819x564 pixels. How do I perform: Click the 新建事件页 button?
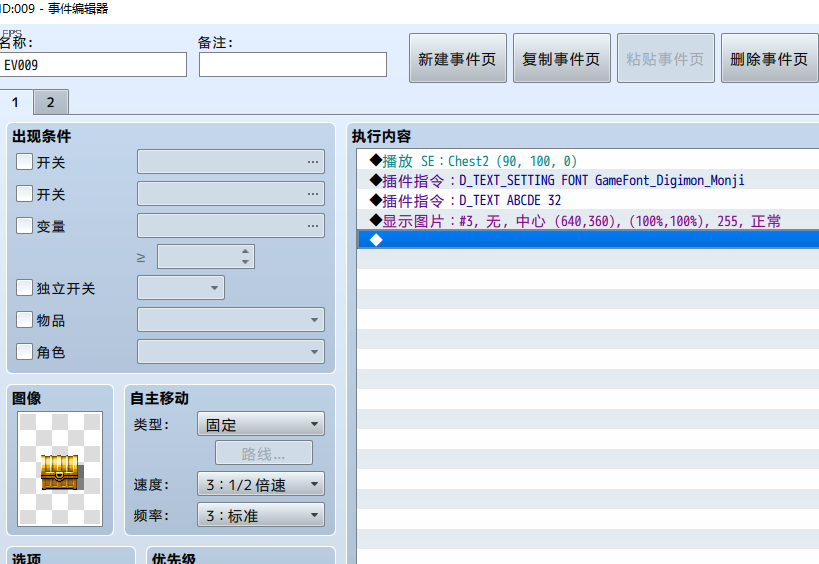pyautogui.click(x=458, y=58)
